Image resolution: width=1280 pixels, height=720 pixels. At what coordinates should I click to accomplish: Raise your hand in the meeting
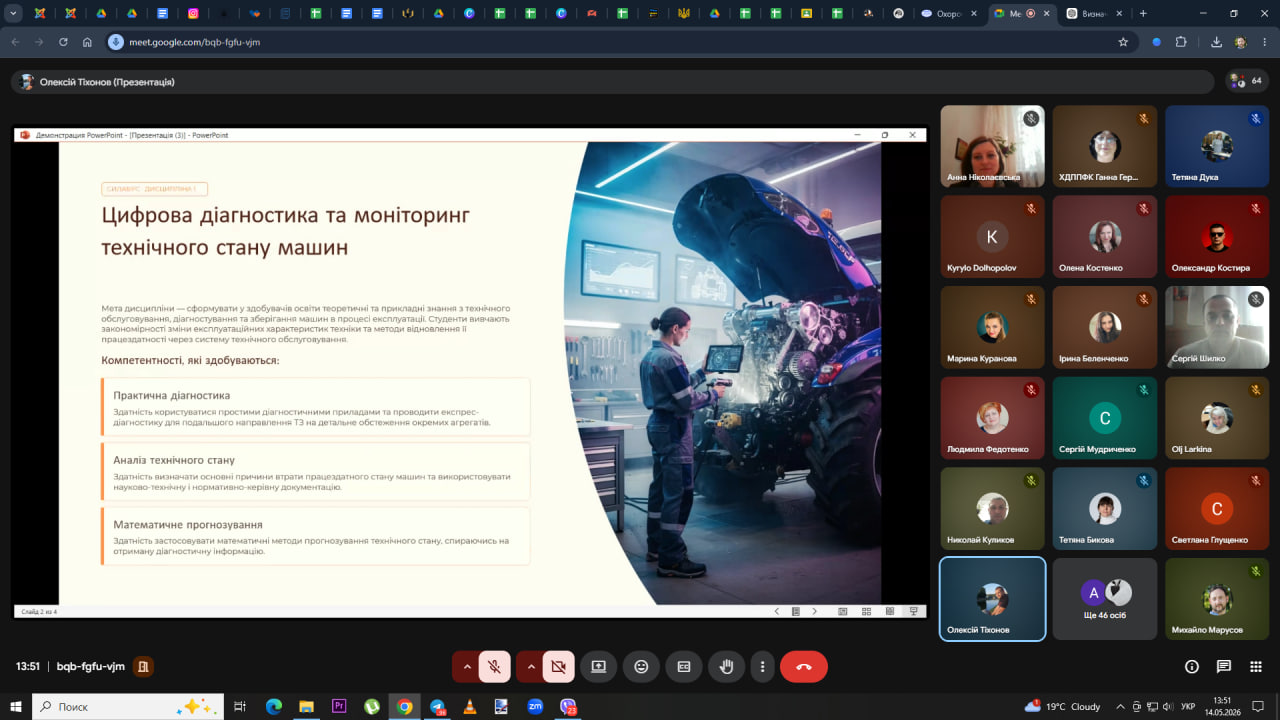click(x=727, y=666)
